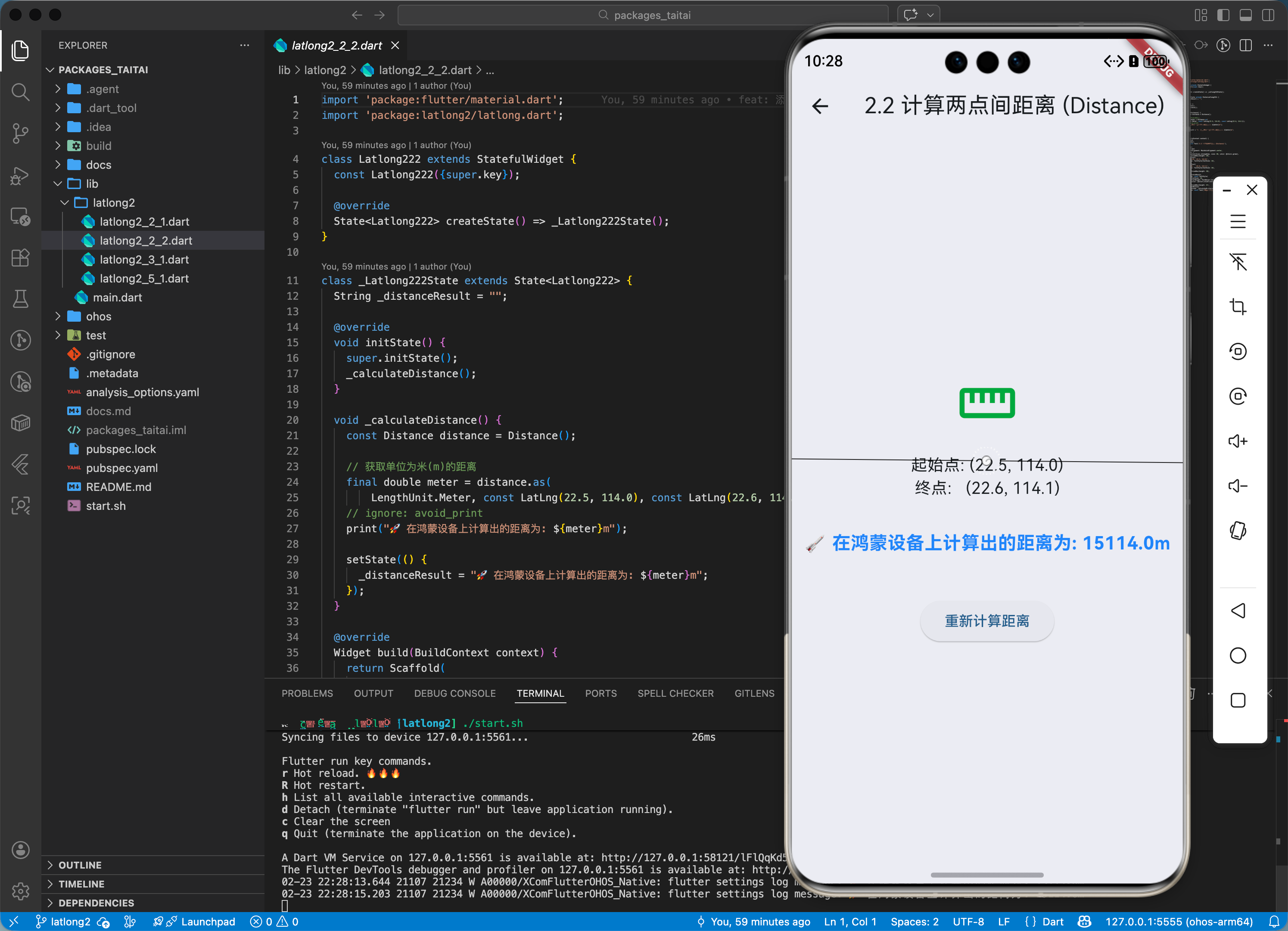Toggle the bottom panel visibility

pos(1246,15)
